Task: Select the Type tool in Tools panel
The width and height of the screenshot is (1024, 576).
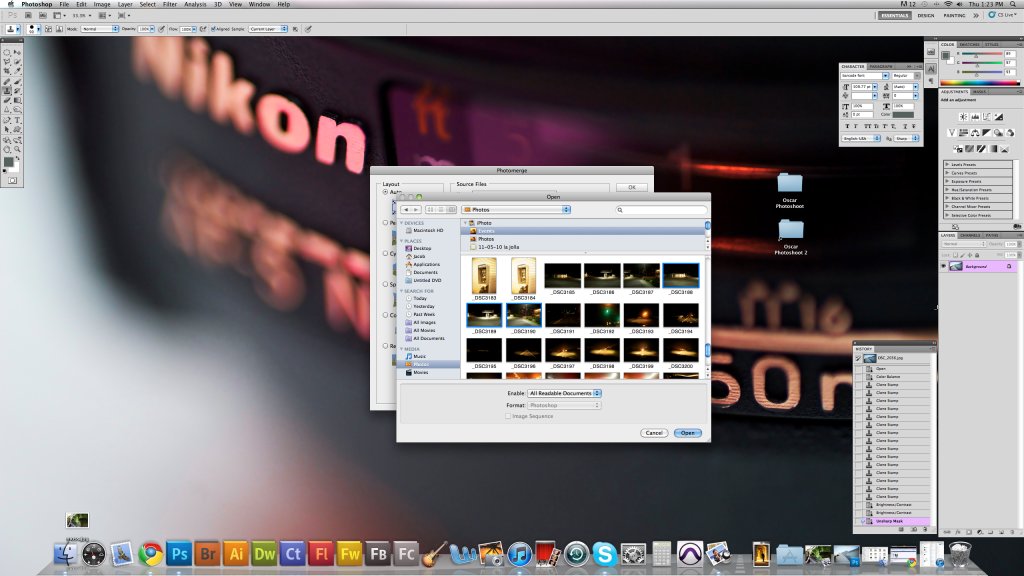Action: (17, 120)
